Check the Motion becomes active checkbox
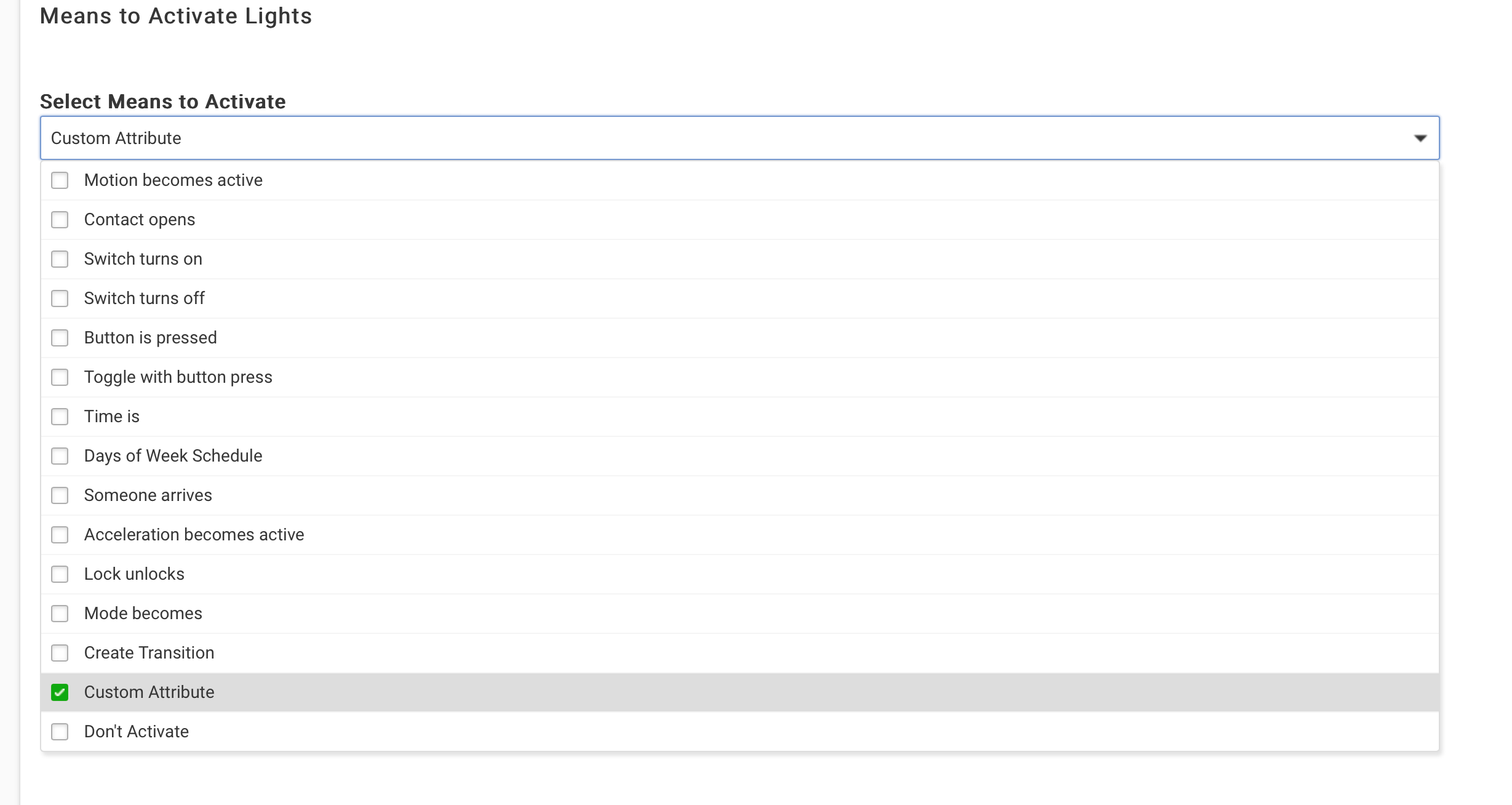The width and height of the screenshot is (1512, 805). point(60,180)
